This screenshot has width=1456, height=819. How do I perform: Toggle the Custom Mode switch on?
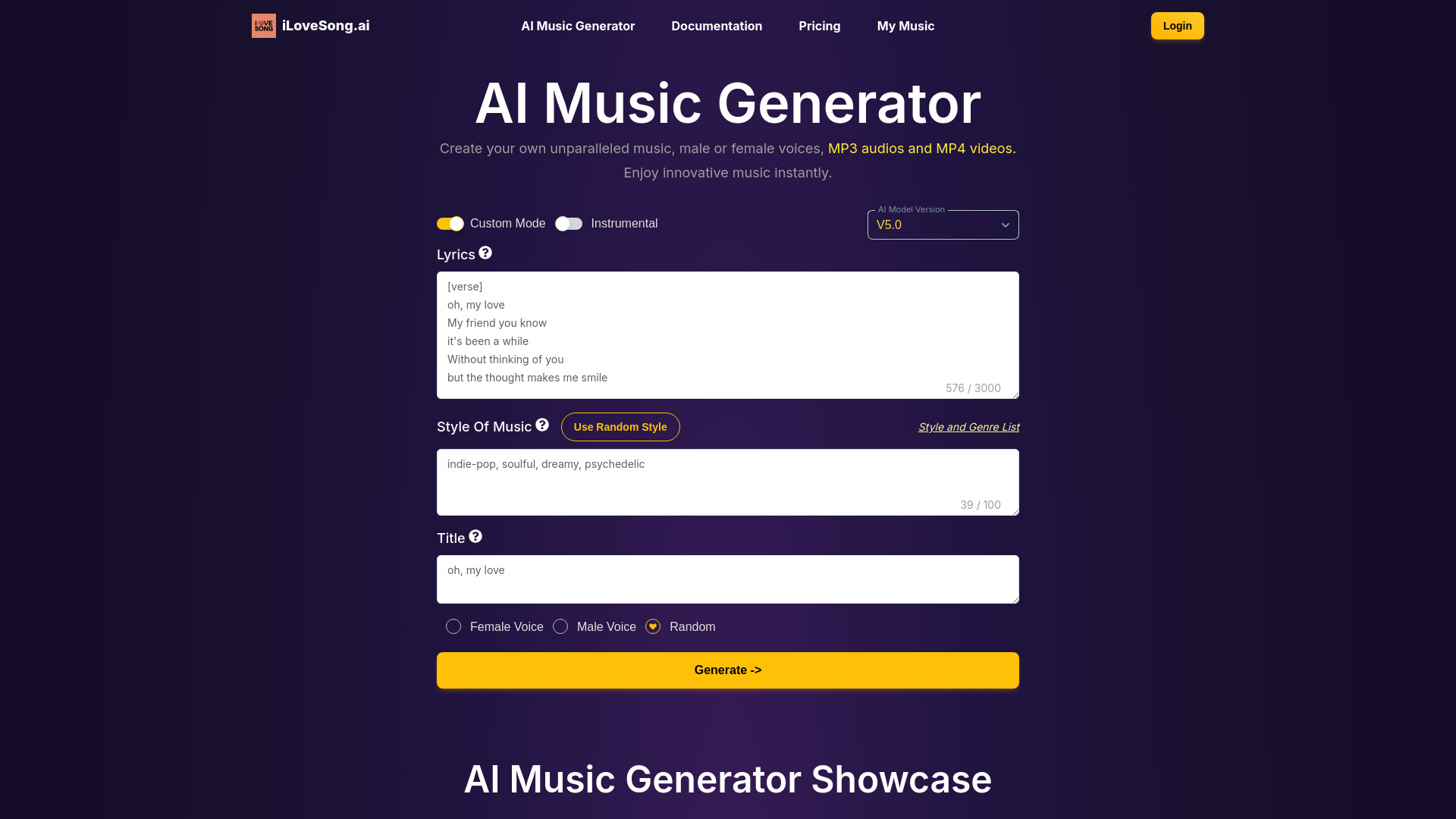pos(450,223)
